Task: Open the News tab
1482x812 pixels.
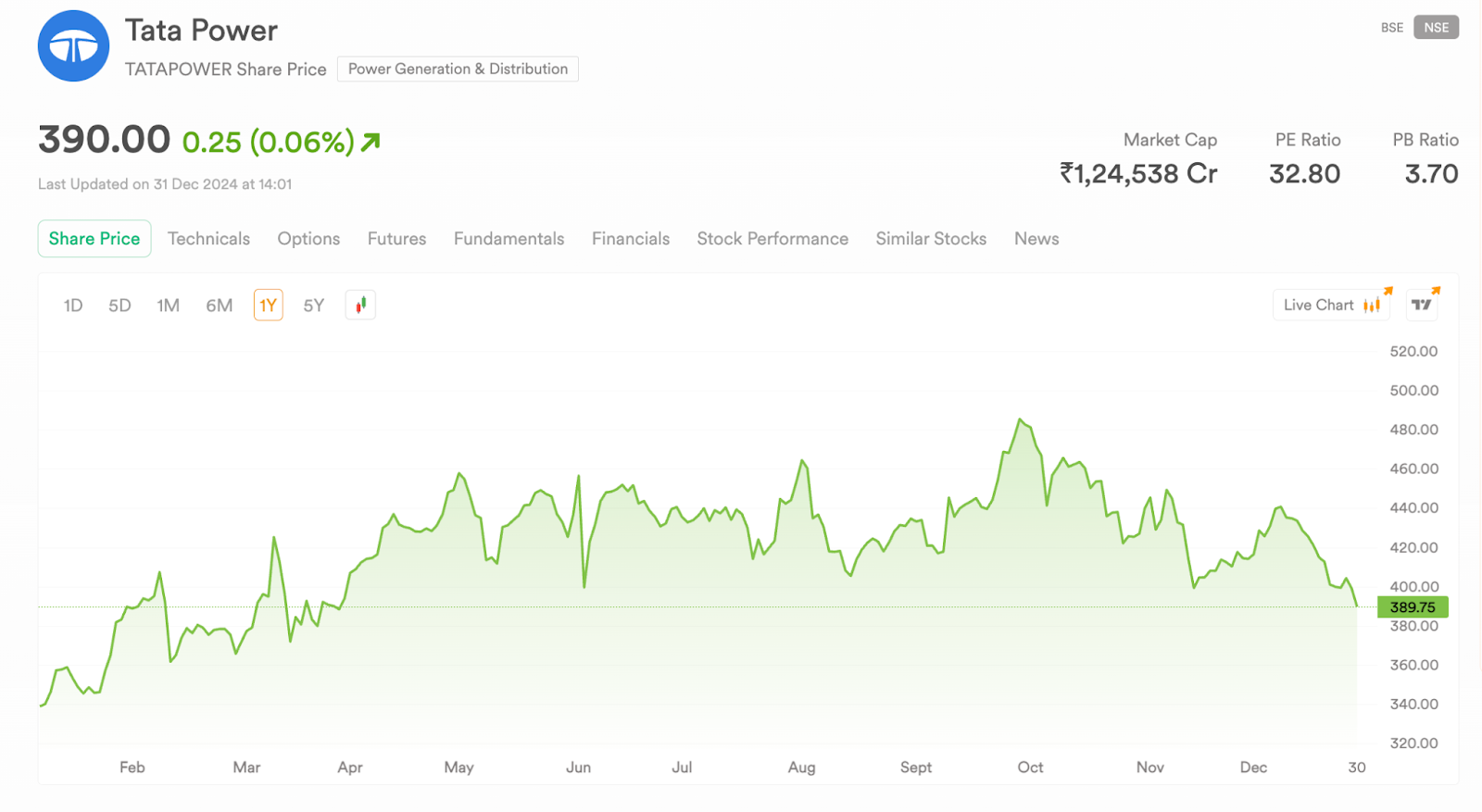Action: (x=1036, y=239)
